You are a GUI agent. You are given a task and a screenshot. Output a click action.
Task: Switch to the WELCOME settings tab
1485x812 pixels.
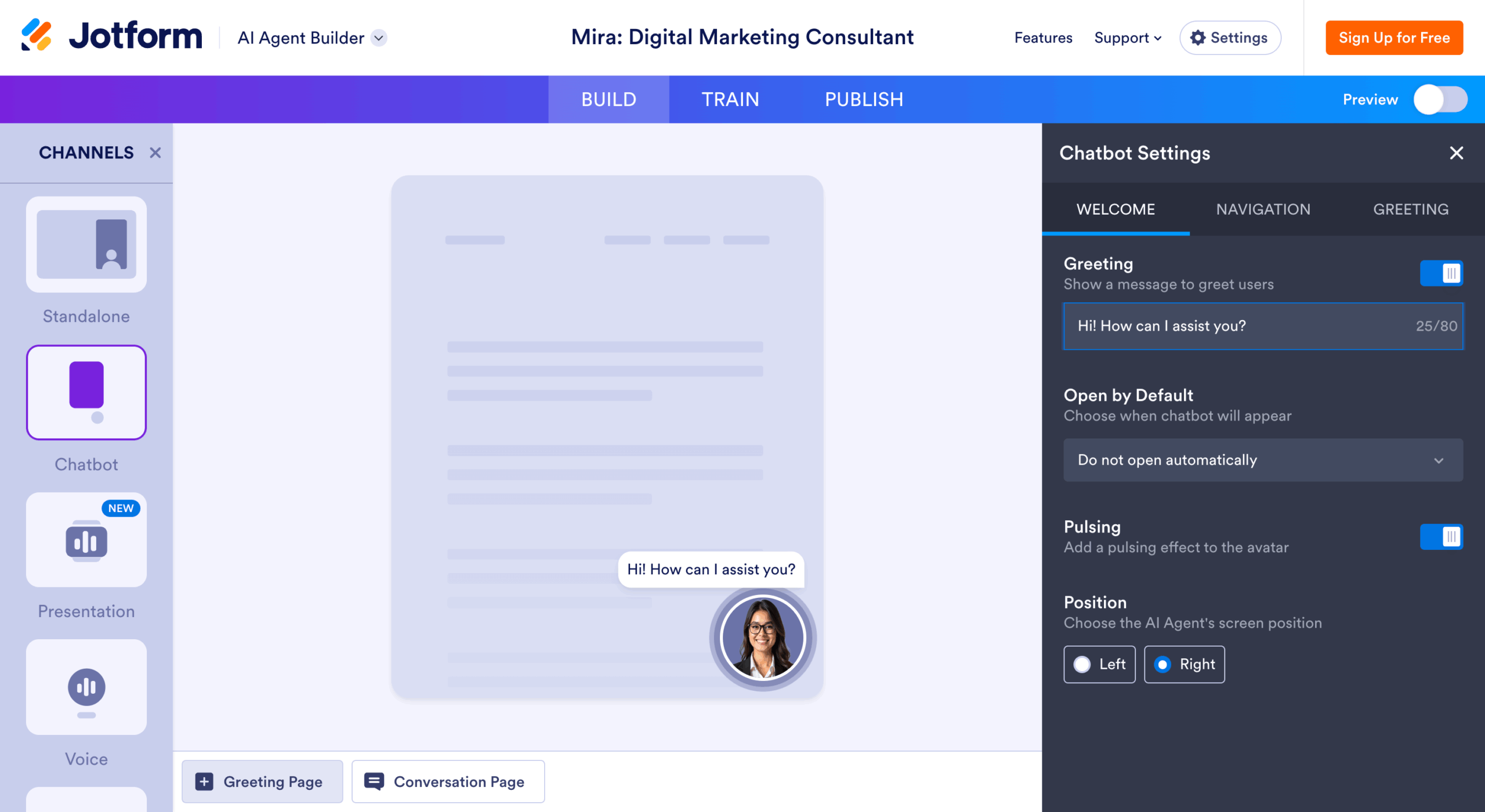tap(1115, 209)
